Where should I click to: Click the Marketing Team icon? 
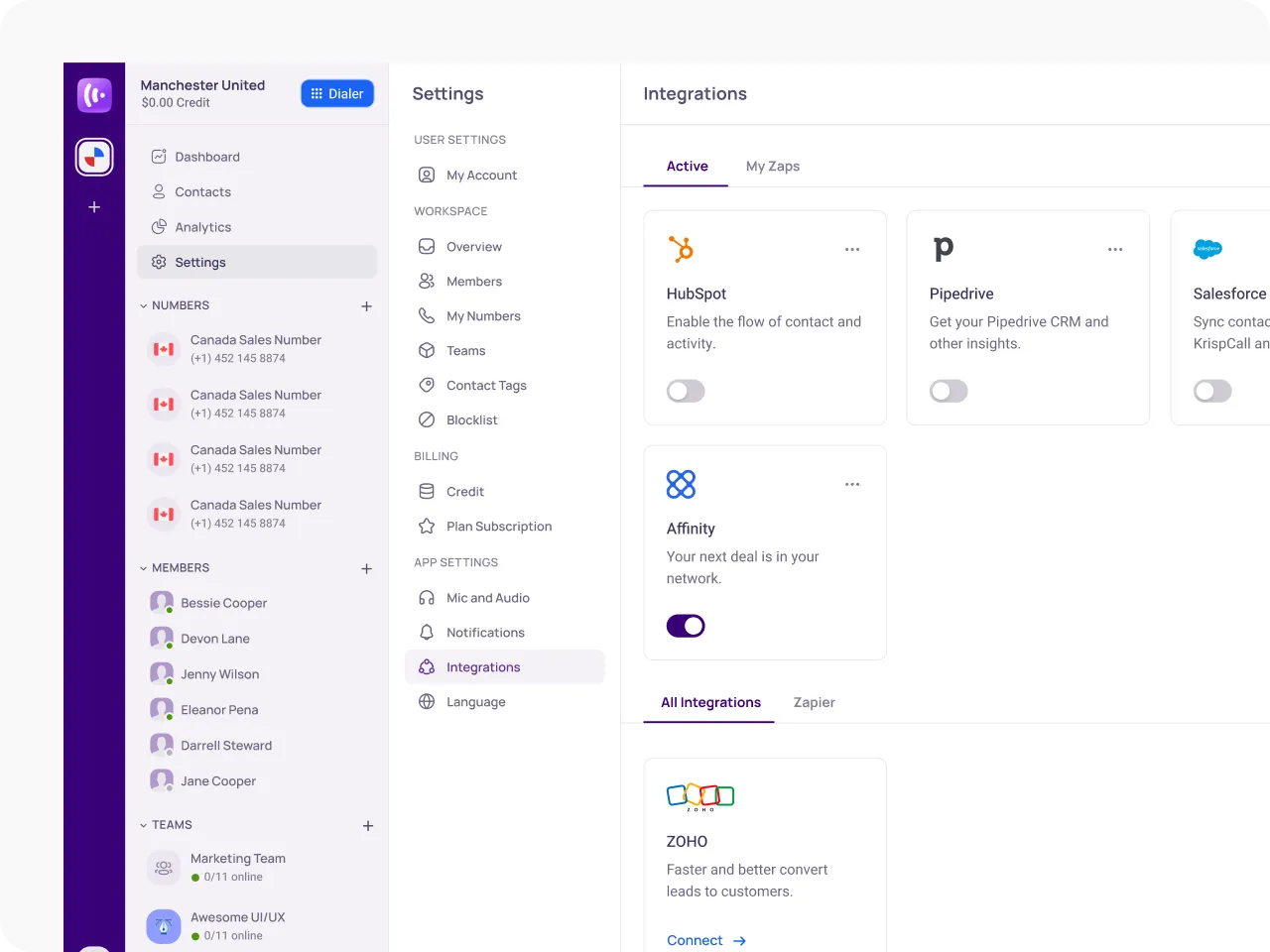click(x=164, y=868)
